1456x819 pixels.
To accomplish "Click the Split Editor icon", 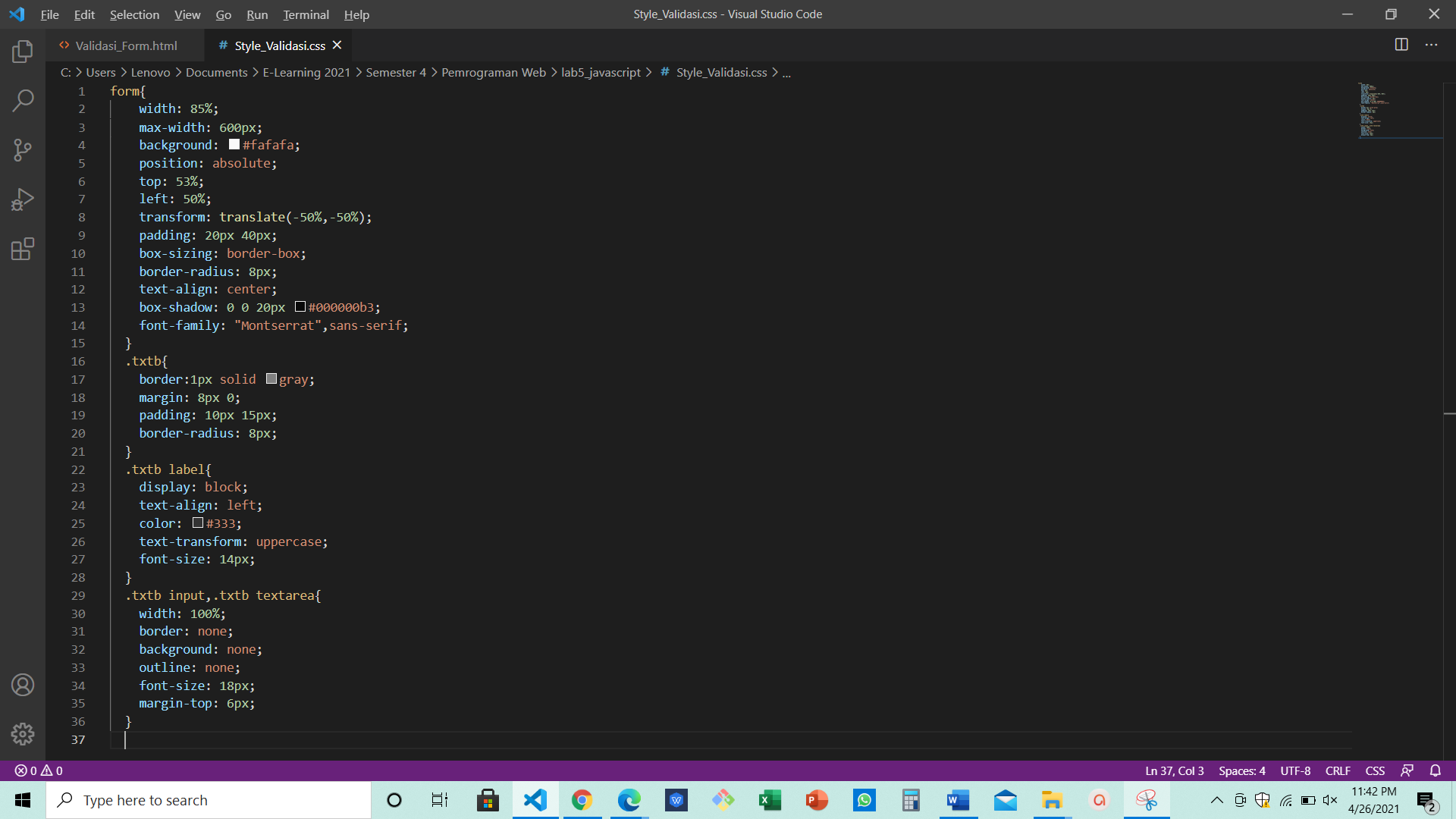I will point(1400,45).
